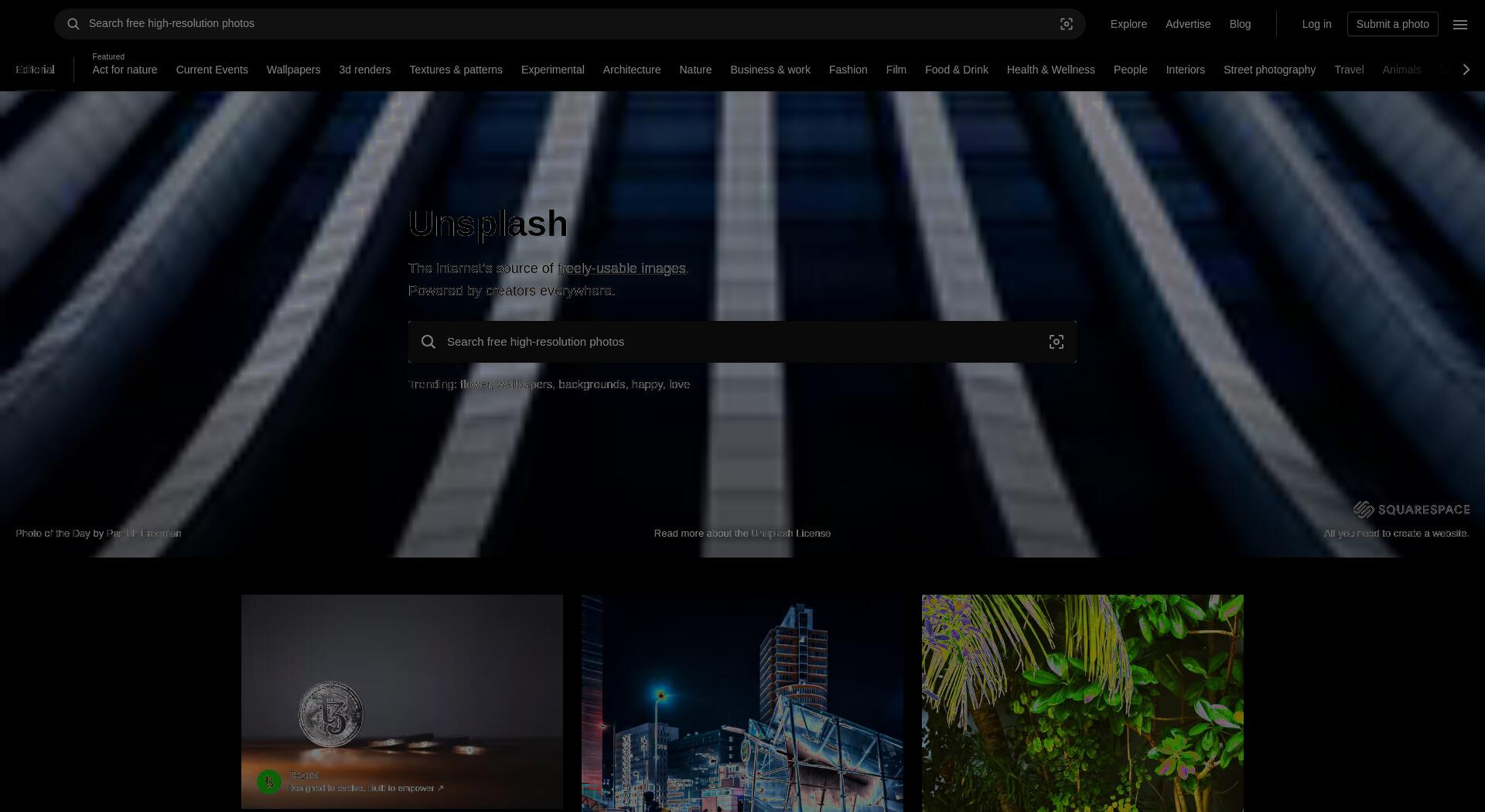
Task: Click the Squarespace logo
Action: tap(1412, 510)
